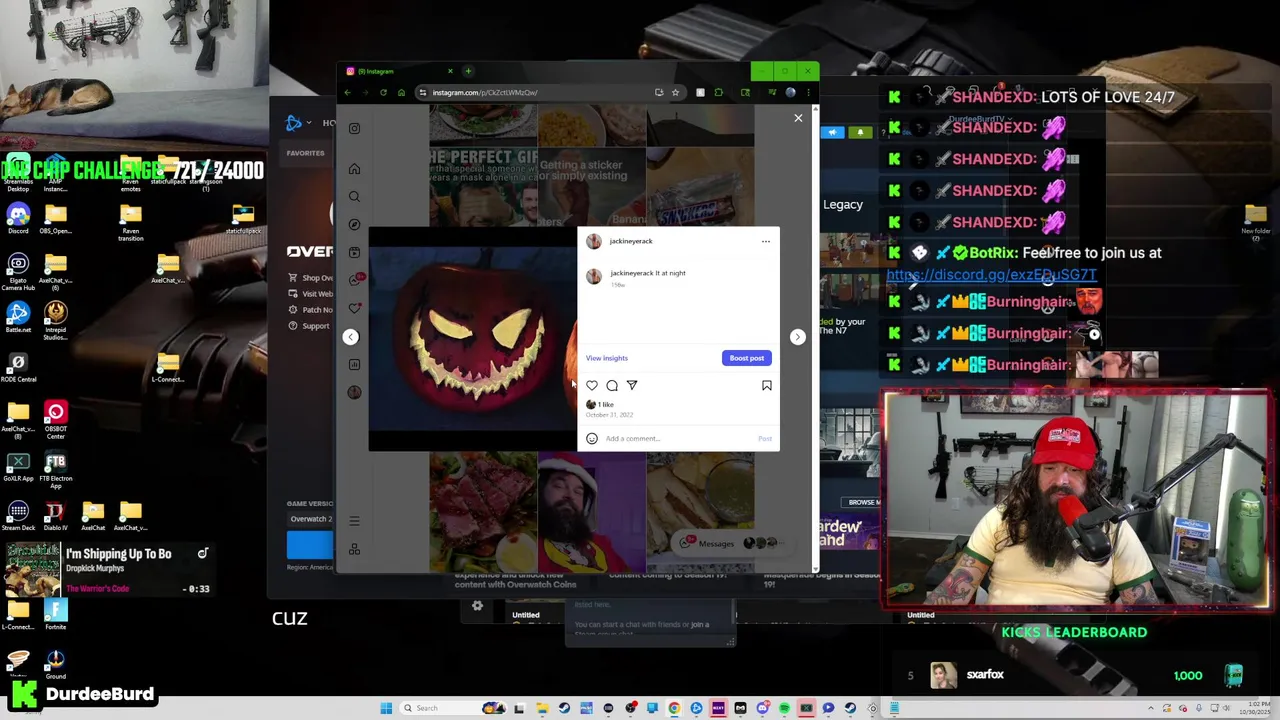Viewport: 1280px width, 720px height.
Task: Open the View insights link
Action: [x=607, y=358]
